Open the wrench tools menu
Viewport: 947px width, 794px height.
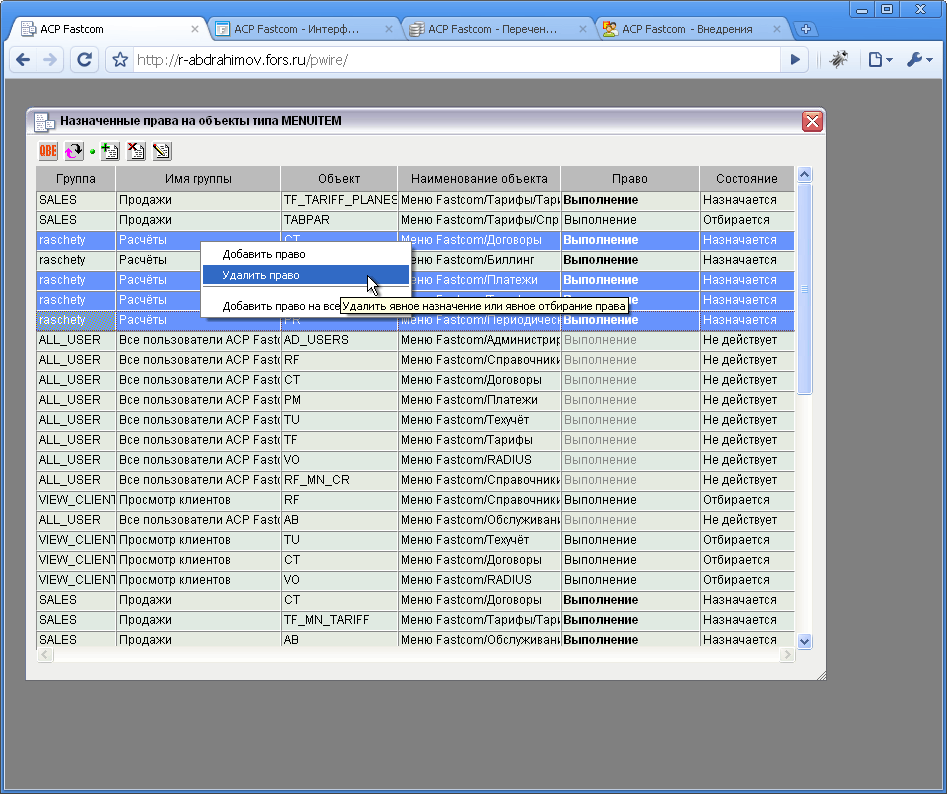tap(919, 59)
